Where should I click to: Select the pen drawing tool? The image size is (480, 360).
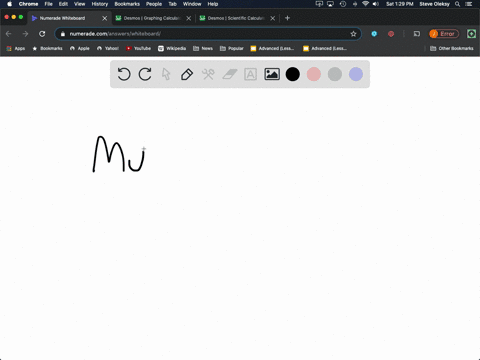coord(187,74)
